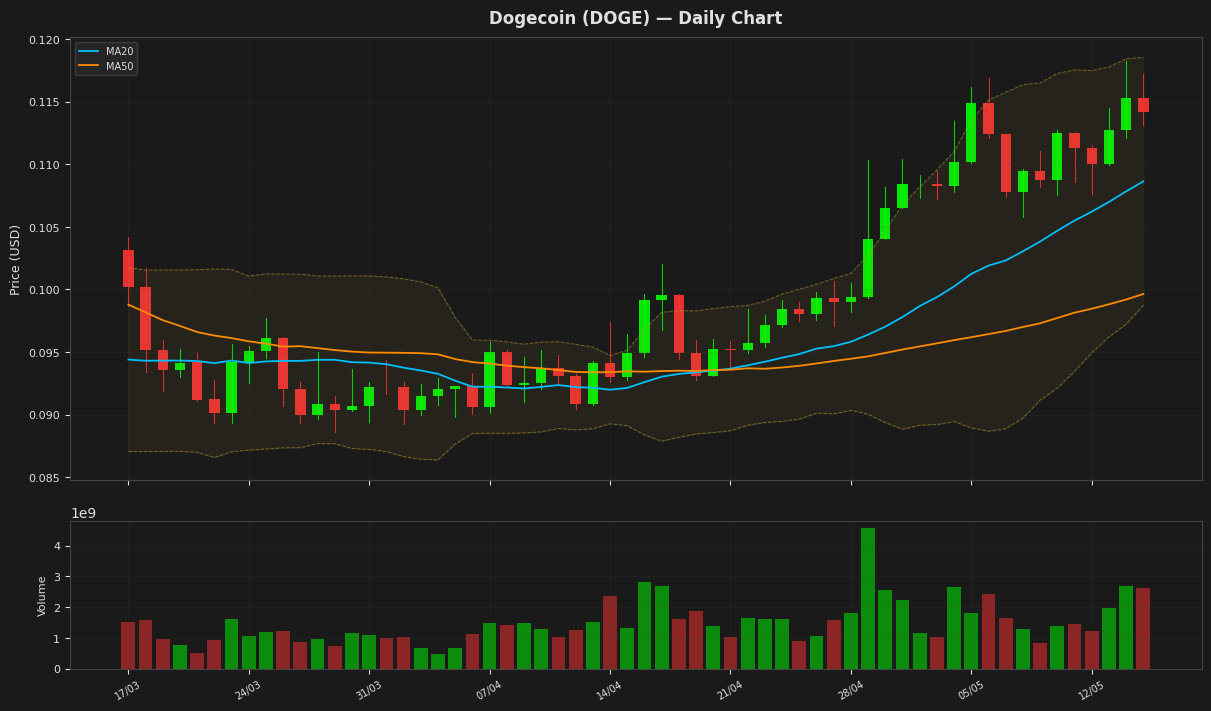The height and width of the screenshot is (711, 1211).
Task: Click the 0.120 price tick label
Action: tap(44, 40)
